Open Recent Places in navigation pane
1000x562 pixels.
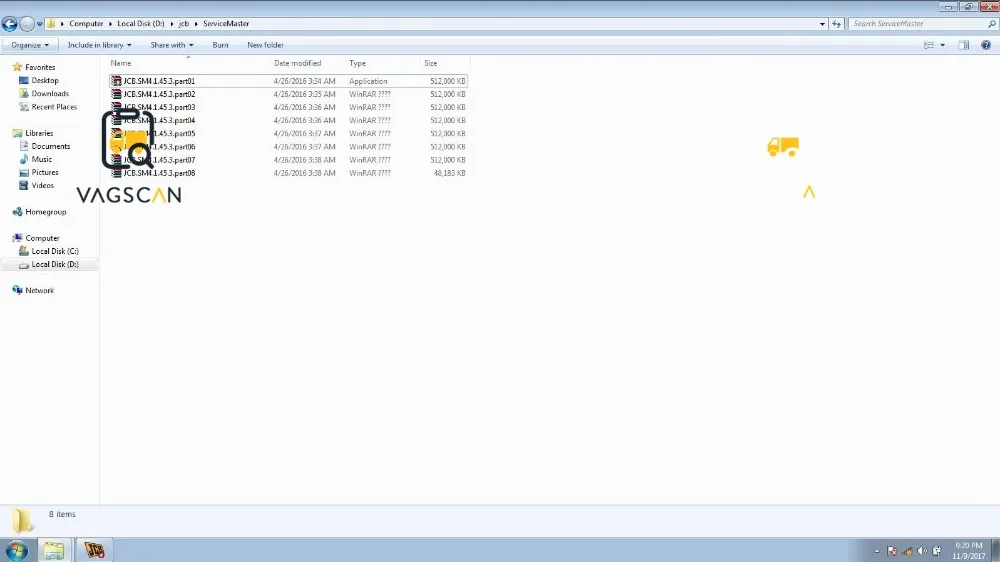click(54, 107)
